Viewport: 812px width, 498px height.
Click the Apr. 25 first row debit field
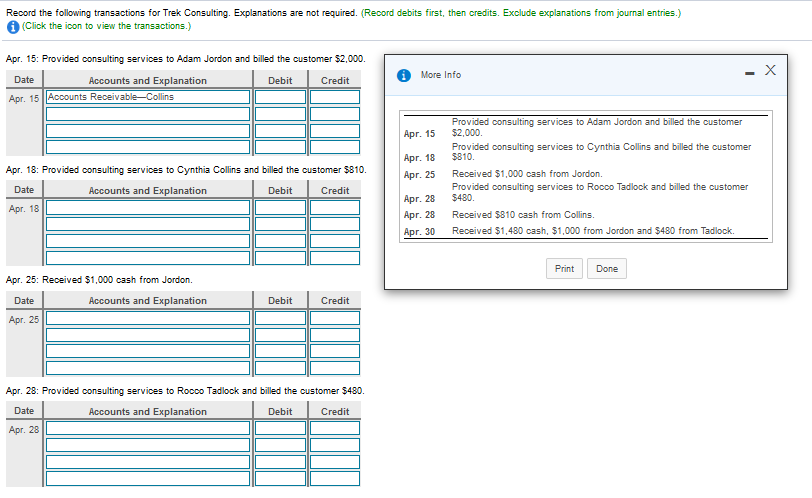pyautogui.click(x=281, y=318)
